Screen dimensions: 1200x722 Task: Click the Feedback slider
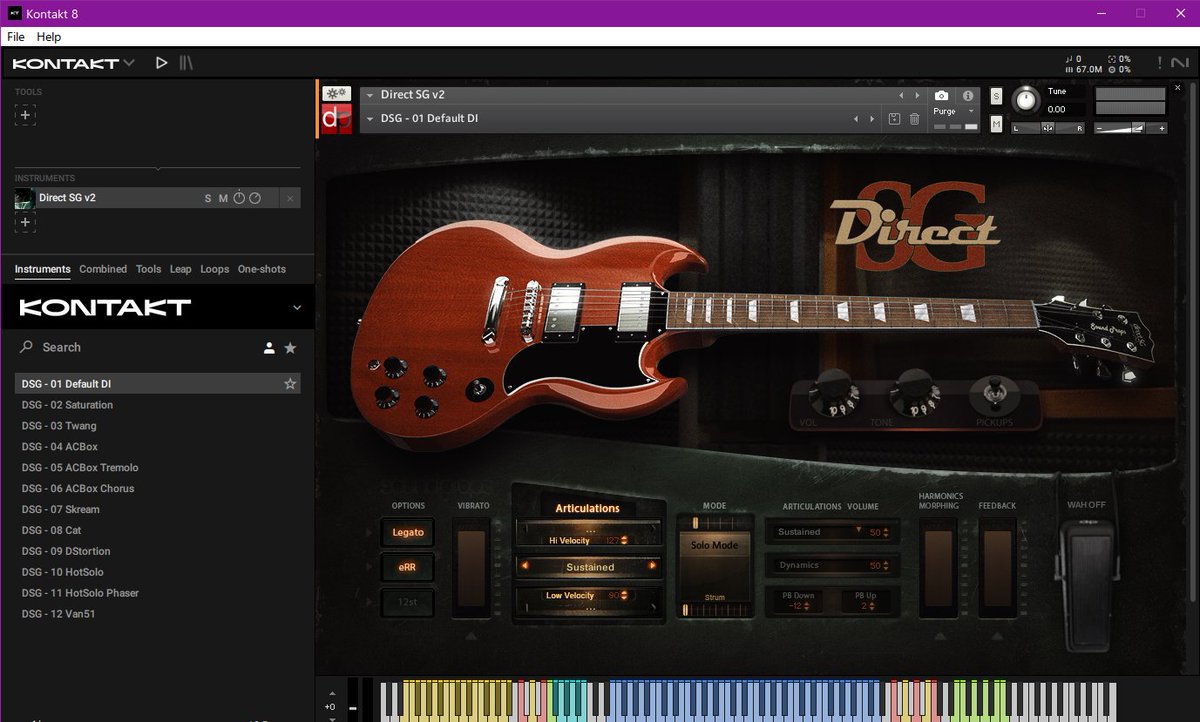coord(996,567)
